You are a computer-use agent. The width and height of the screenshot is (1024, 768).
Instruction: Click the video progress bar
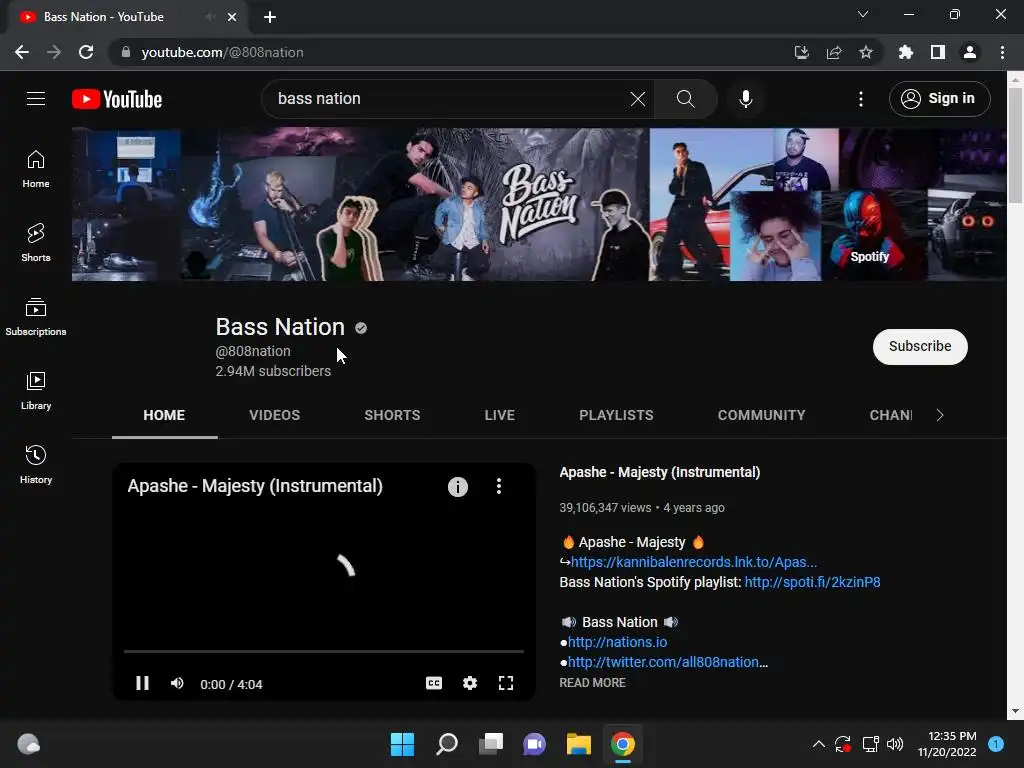[x=324, y=651]
